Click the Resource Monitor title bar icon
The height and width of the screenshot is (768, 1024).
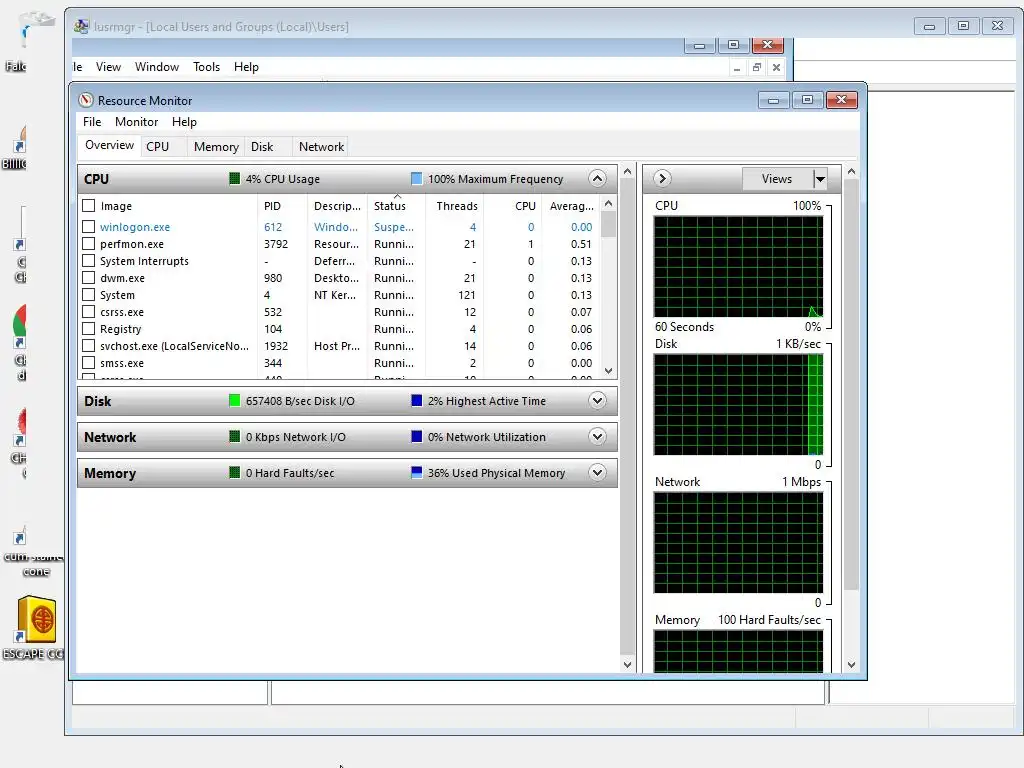click(86, 100)
